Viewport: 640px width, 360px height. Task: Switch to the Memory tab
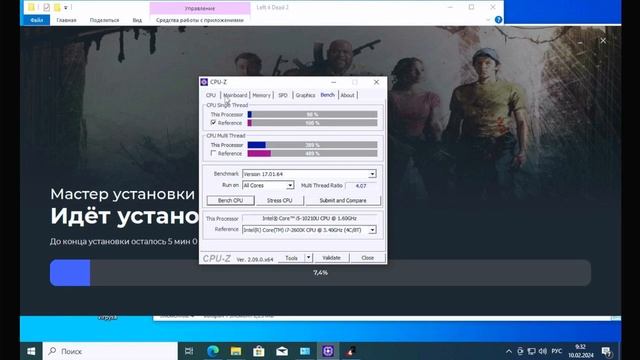tap(261, 95)
